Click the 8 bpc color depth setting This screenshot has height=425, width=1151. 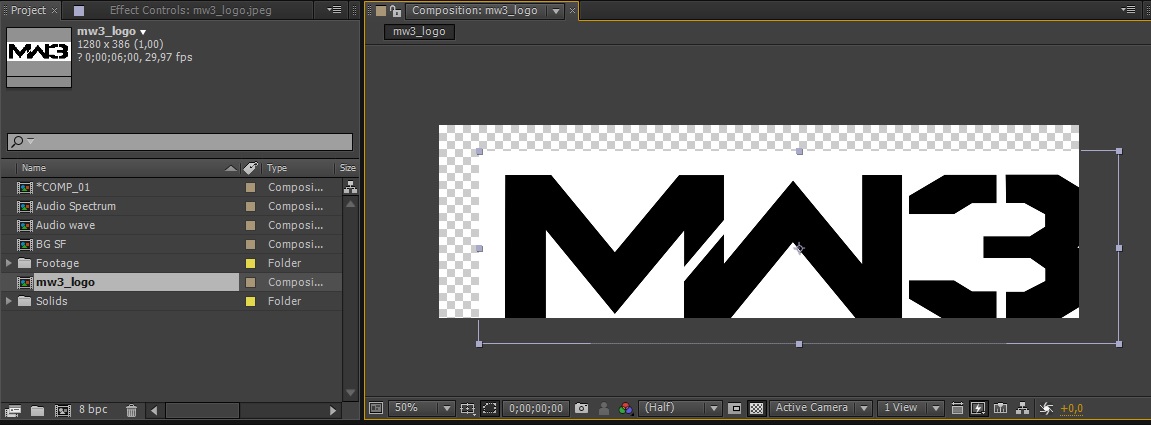(x=93, y=410)
